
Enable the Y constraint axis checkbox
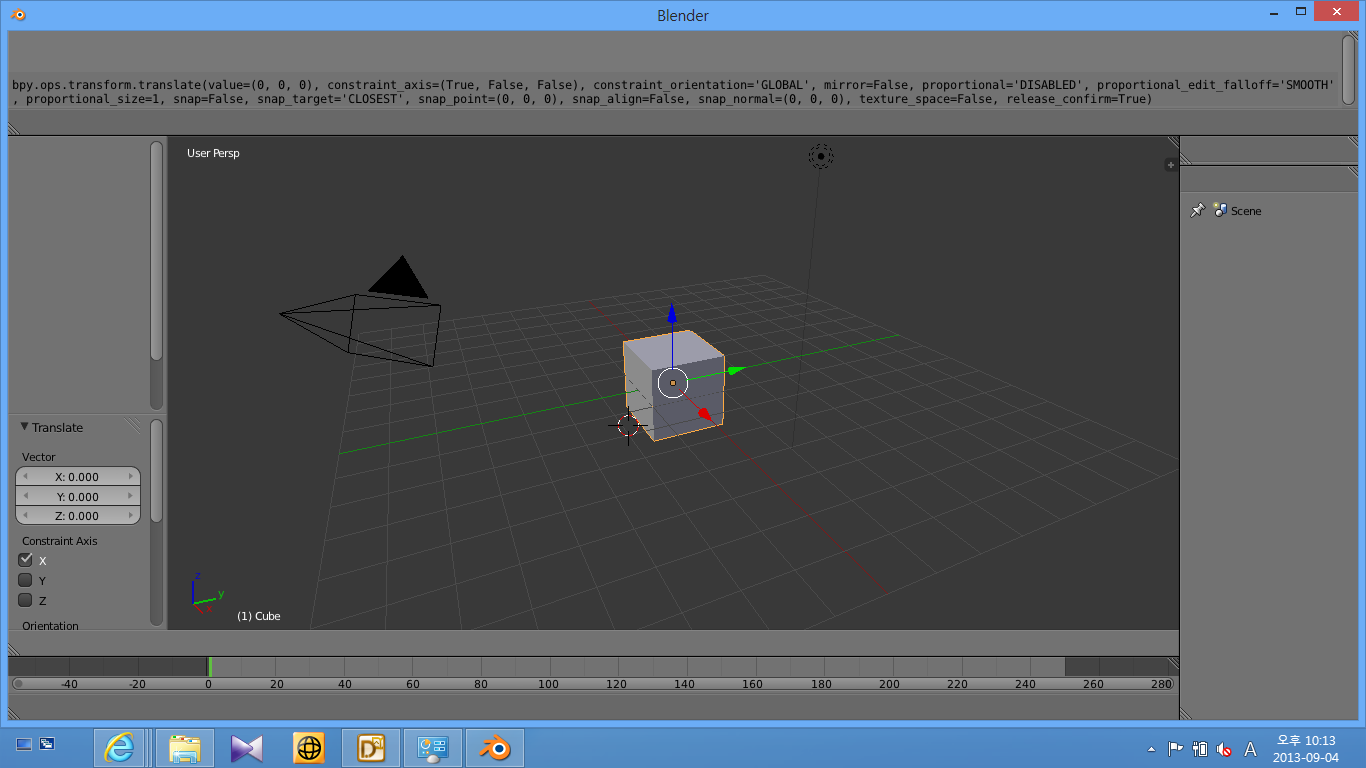26,580
